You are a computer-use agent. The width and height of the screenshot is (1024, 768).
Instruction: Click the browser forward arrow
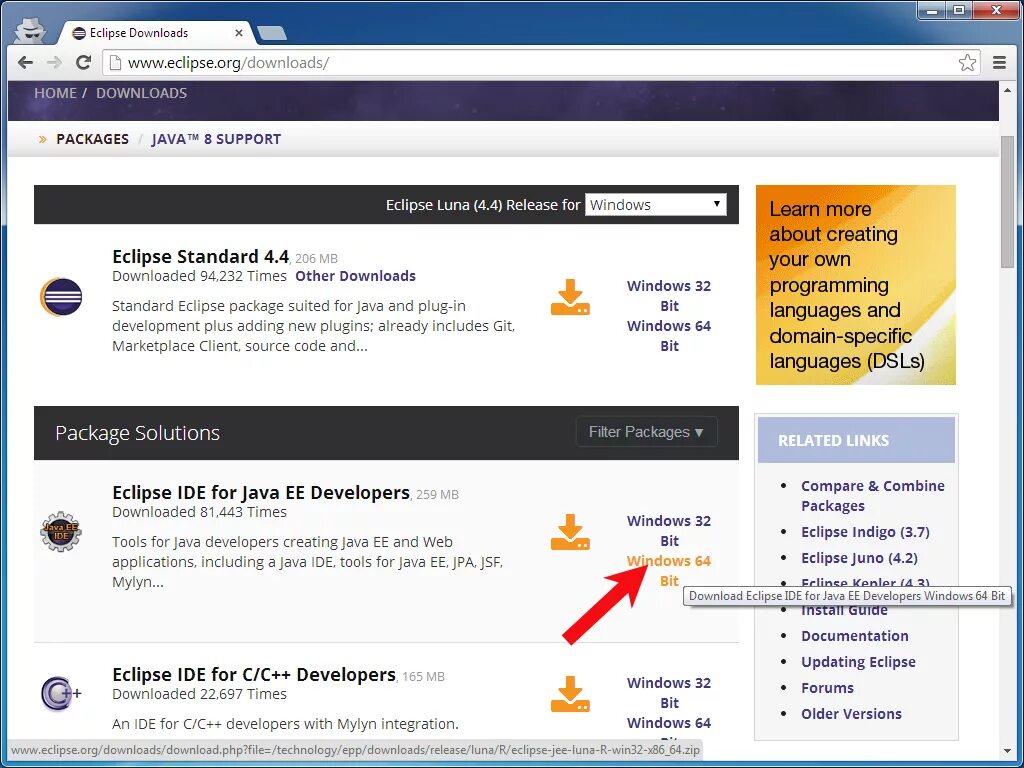[x=54, y=63]
